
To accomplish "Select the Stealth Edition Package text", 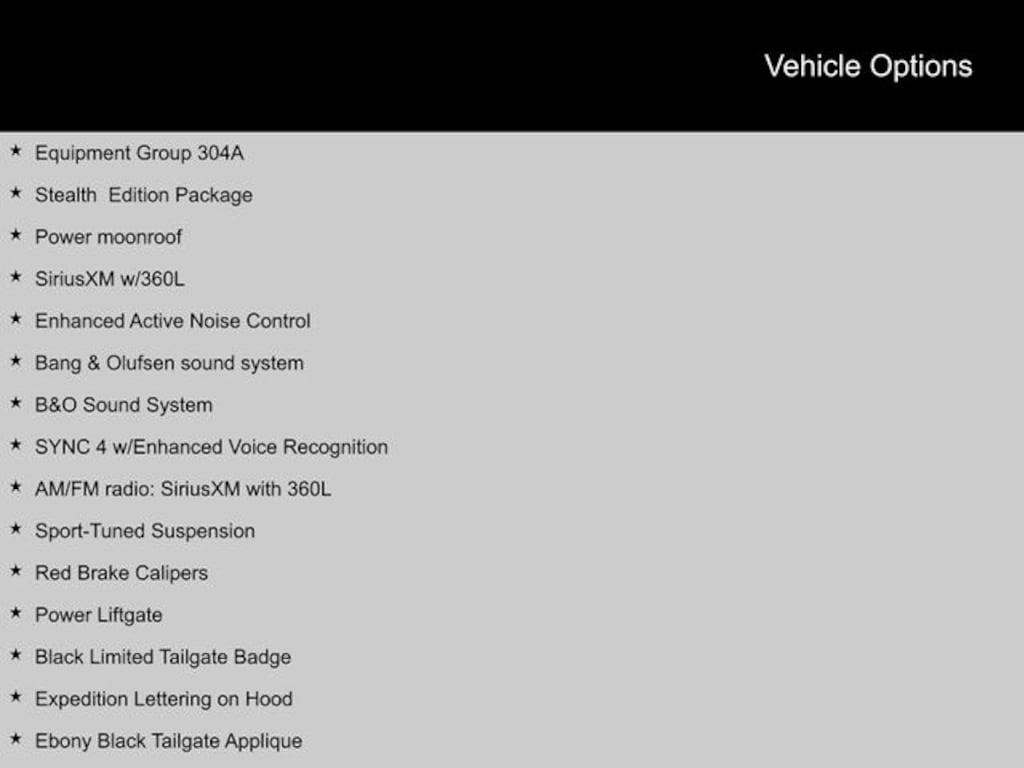I will point(143,195).
